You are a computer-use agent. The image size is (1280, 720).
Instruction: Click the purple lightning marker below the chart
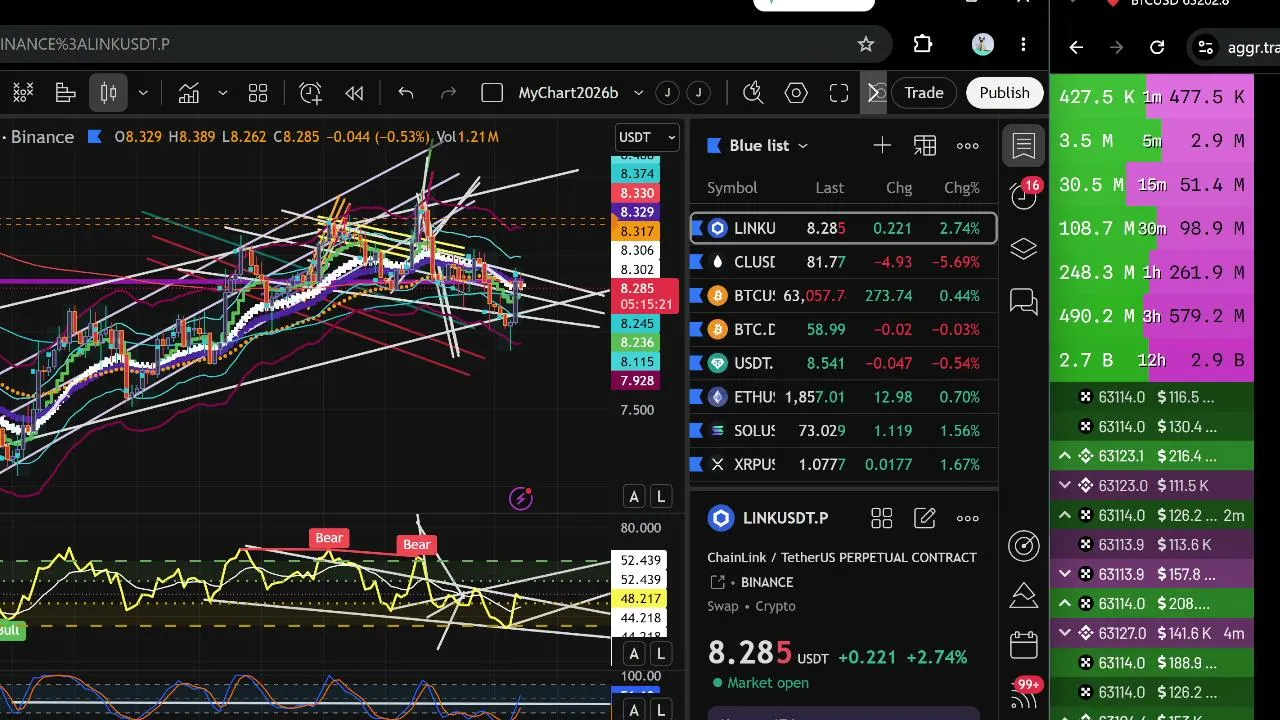click(x=521, y=498)
